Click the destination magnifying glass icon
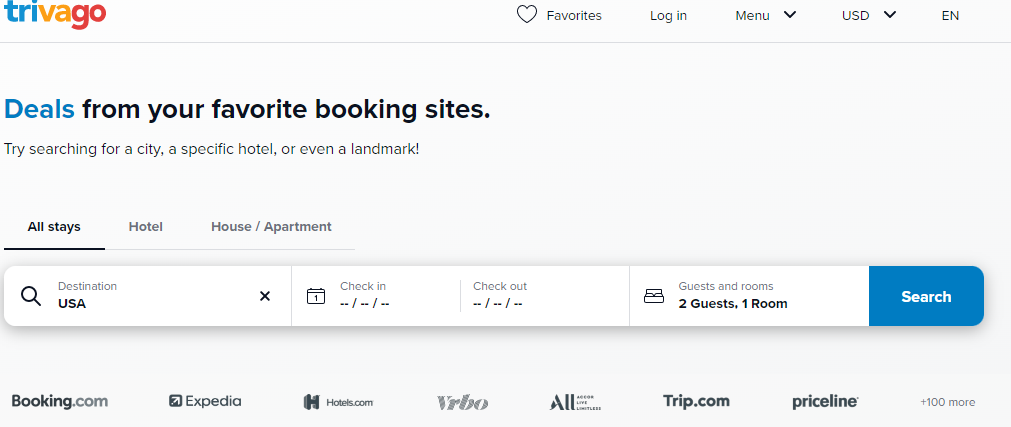The image size is (1011, 427). [31, 296]
